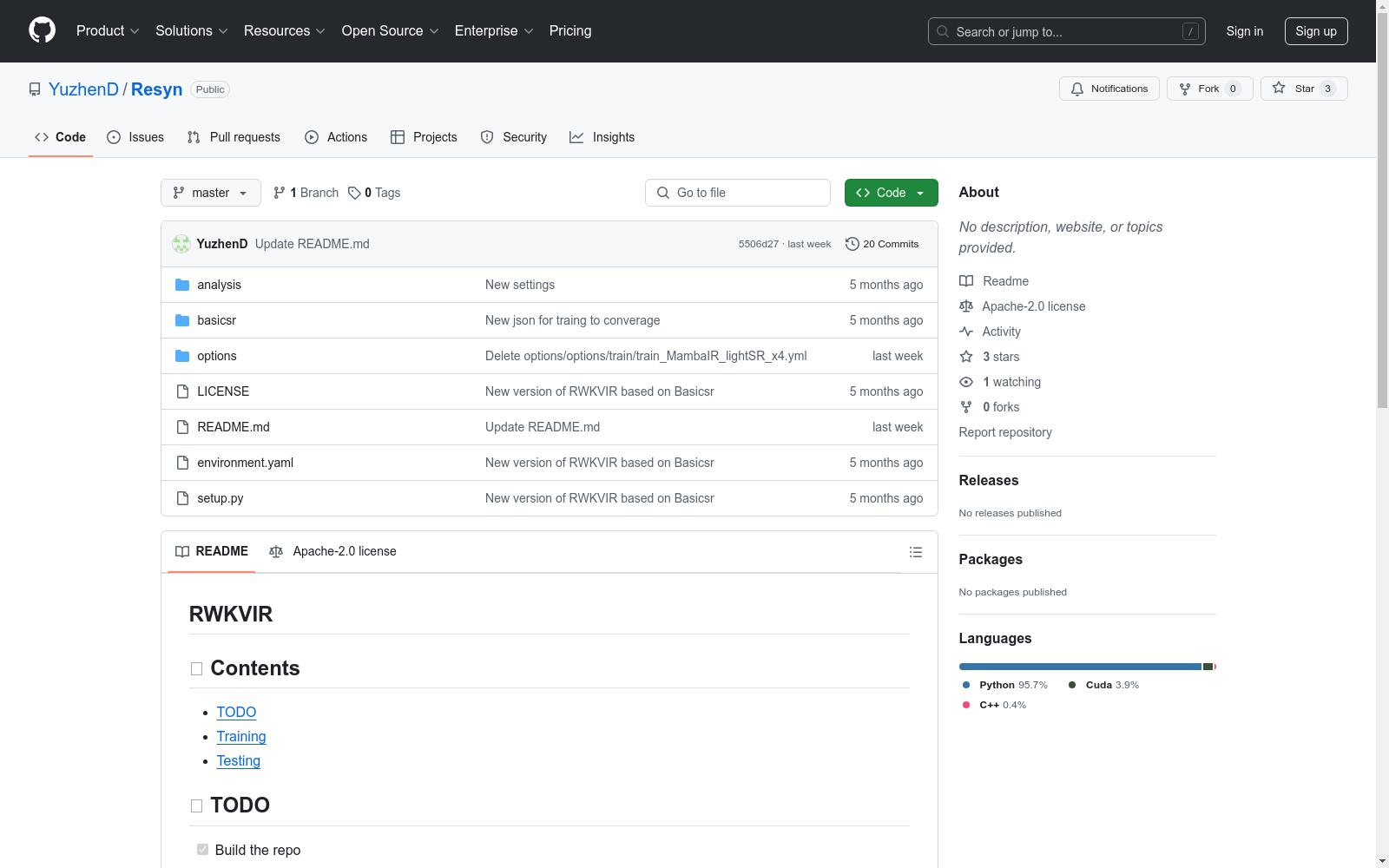Click the star icon beside Star
1389x868 pixels.
coord(1279,88)
